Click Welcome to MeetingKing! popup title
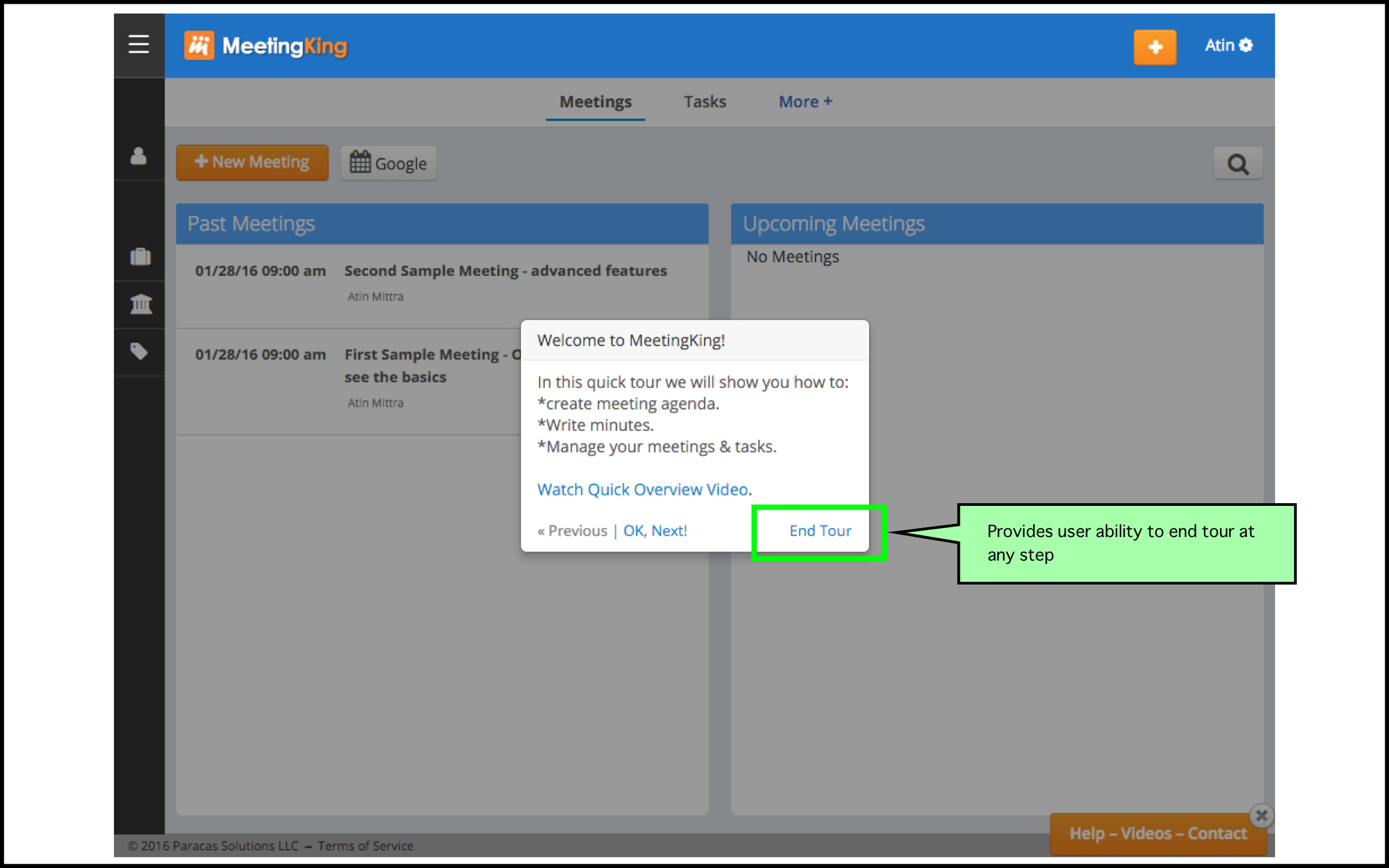The image size is (1389, 868). coord(631,340)
